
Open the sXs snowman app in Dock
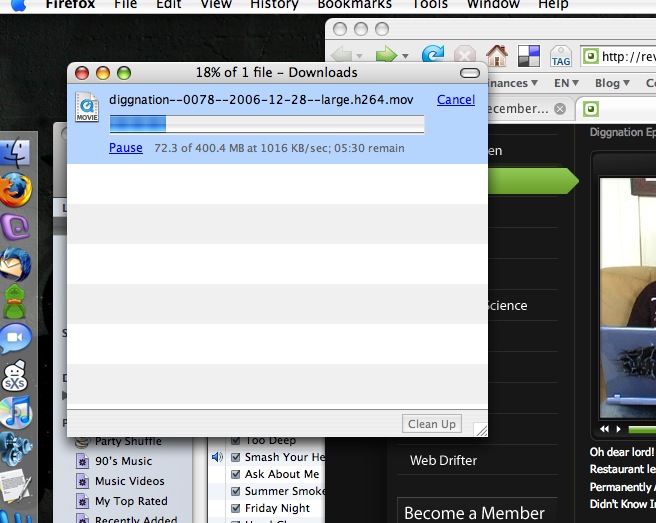[15, 375]
